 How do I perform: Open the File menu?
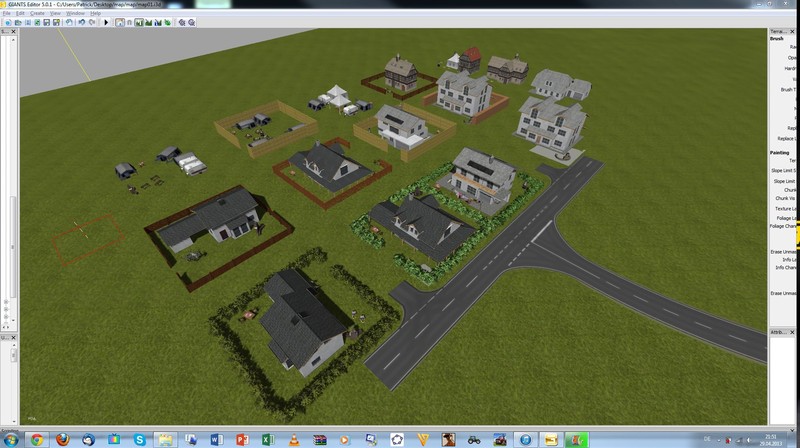coord(7,13)
